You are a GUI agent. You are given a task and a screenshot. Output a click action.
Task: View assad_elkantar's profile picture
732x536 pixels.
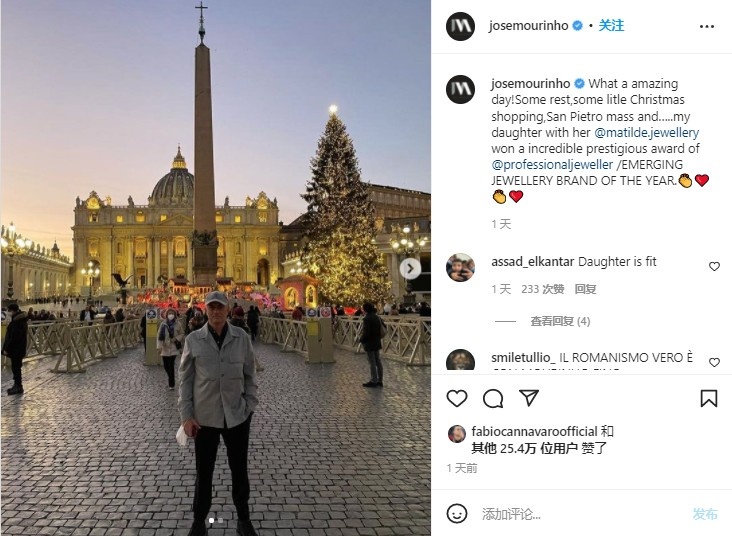tap(460, 268)
